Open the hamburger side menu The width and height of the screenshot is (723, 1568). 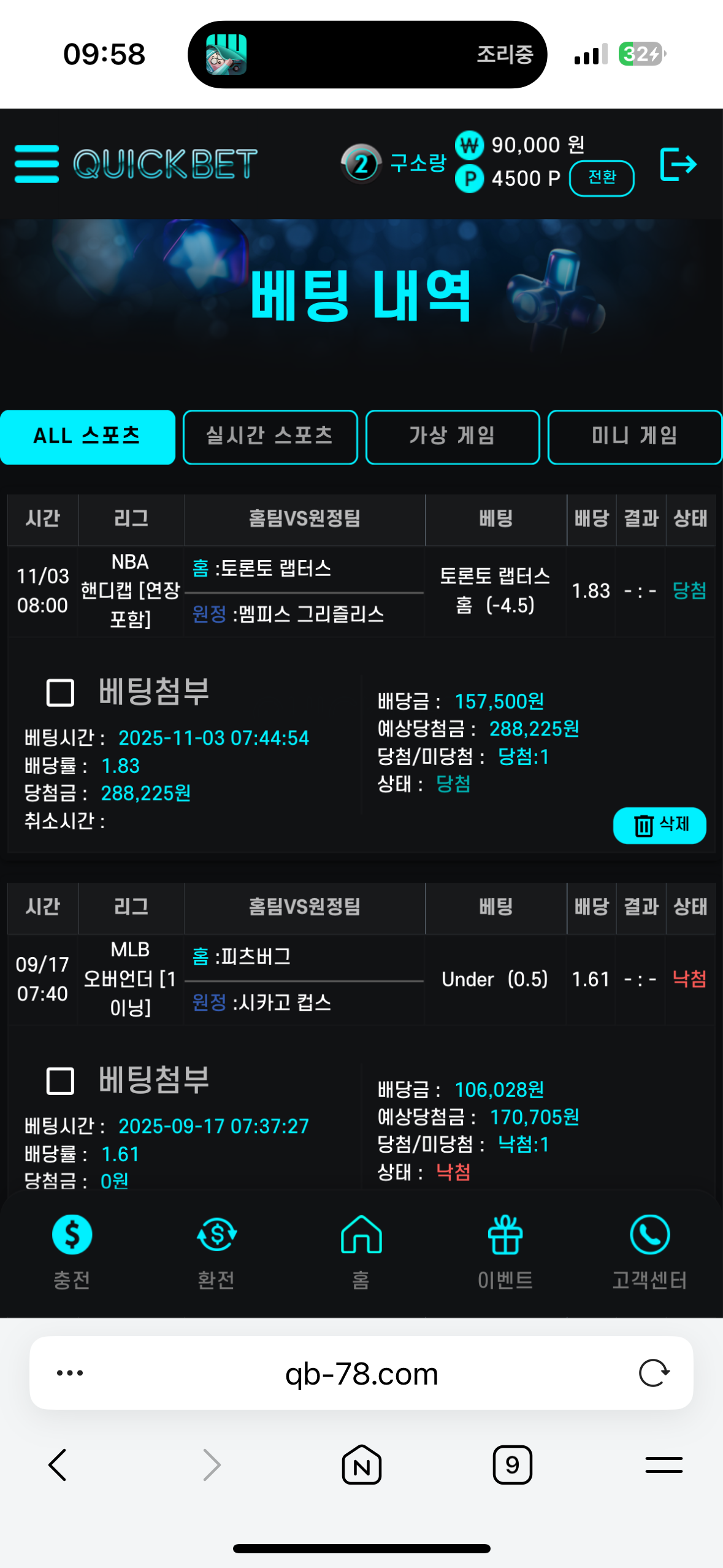click(x=37, y=164)
